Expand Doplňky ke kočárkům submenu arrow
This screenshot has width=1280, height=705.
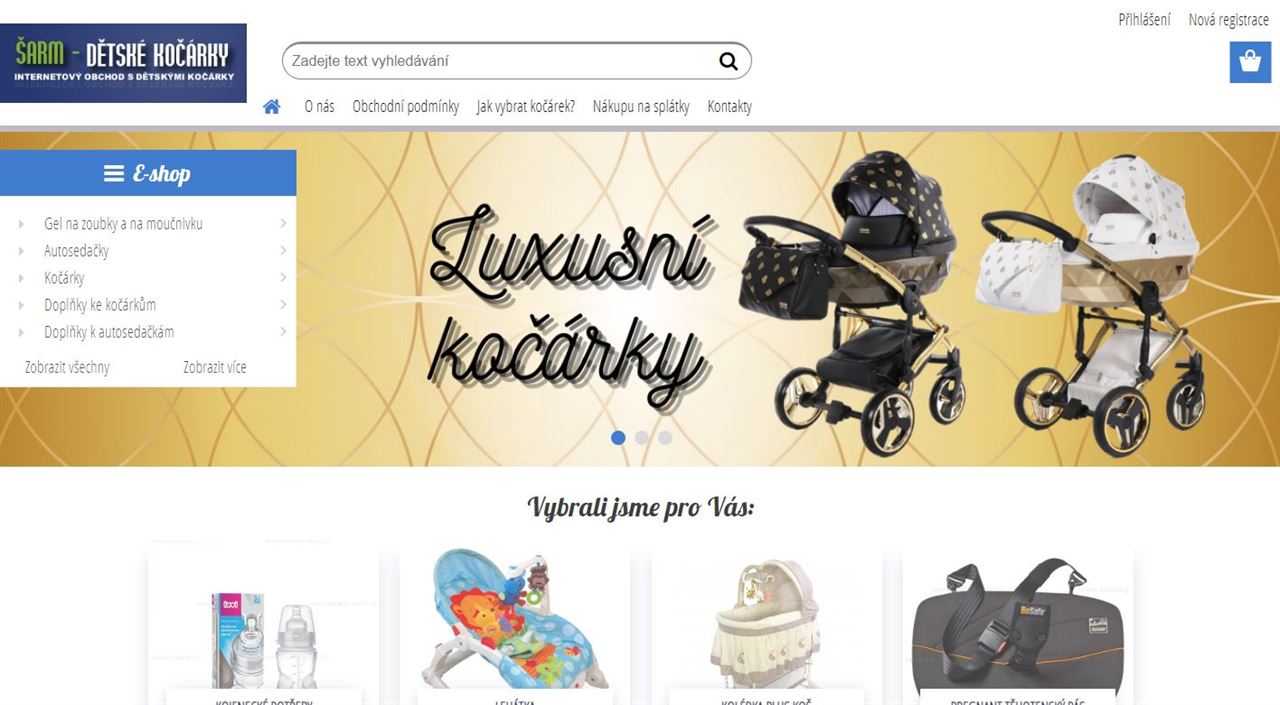coord(283,305)
